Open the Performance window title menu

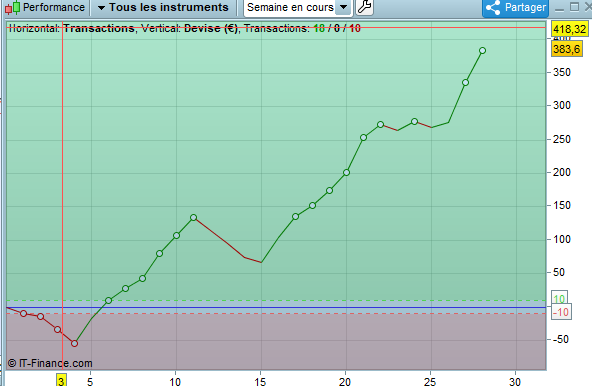pos(54,7)
